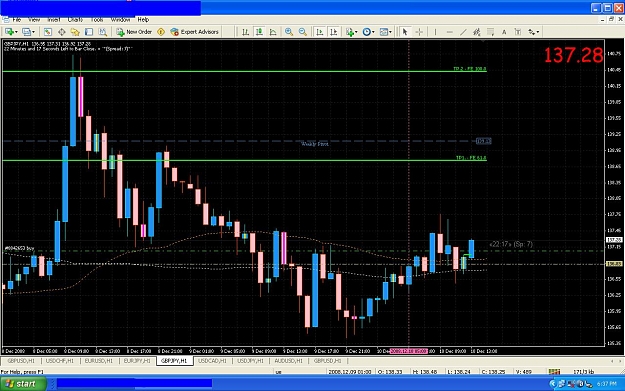Click the pink highlighted date on time axis
This screenshot has height=391, width=625.
408,351
